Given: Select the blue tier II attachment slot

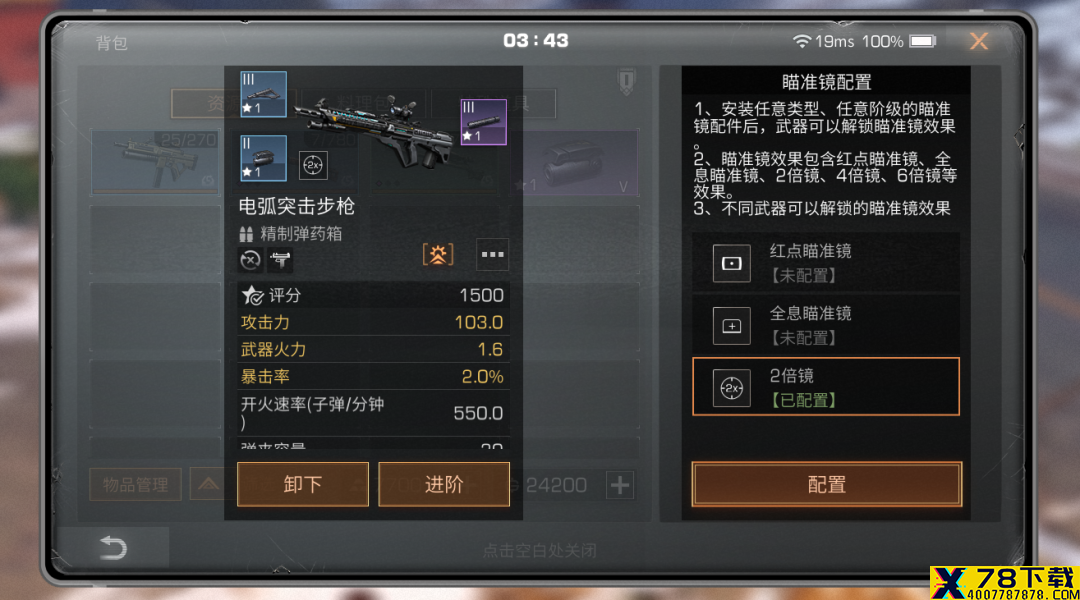Looking at the screenshot, I should pyautogui.click(x=263, y=158).
